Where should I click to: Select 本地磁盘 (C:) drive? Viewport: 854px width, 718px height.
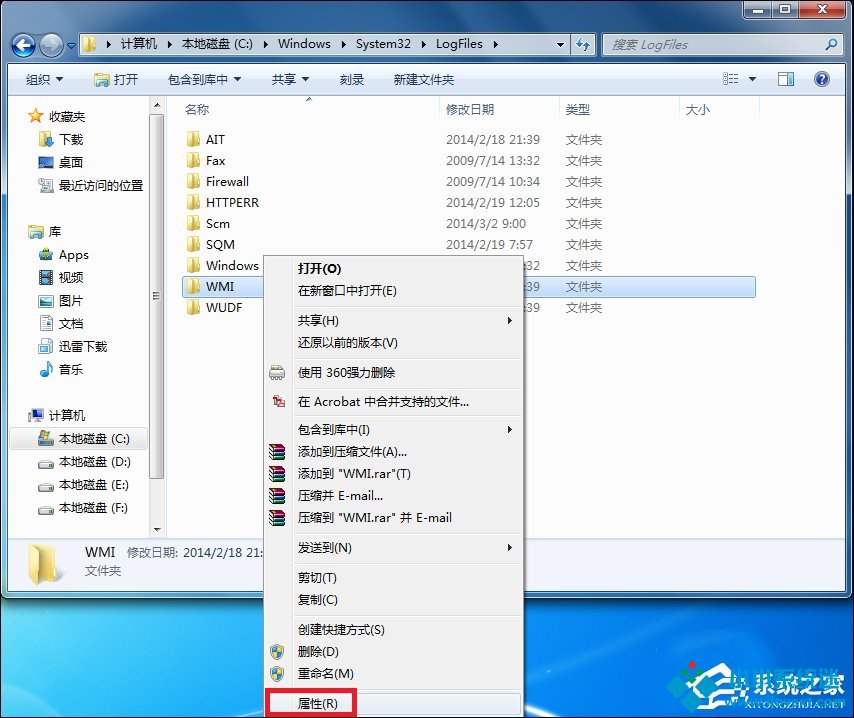[x=78, y=439]
